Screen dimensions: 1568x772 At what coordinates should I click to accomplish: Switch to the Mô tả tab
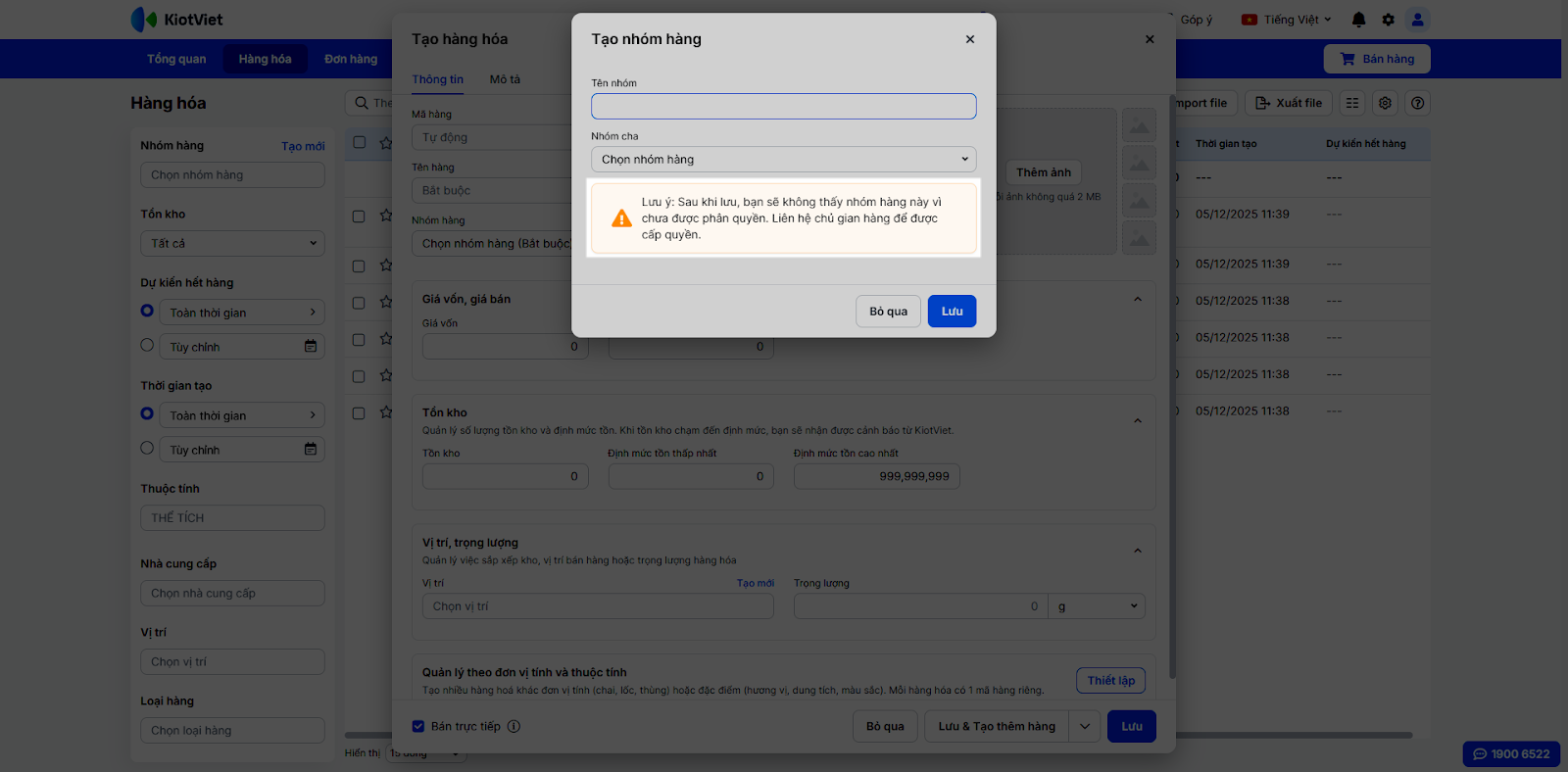pyautogui.click(x=505, y=79)
